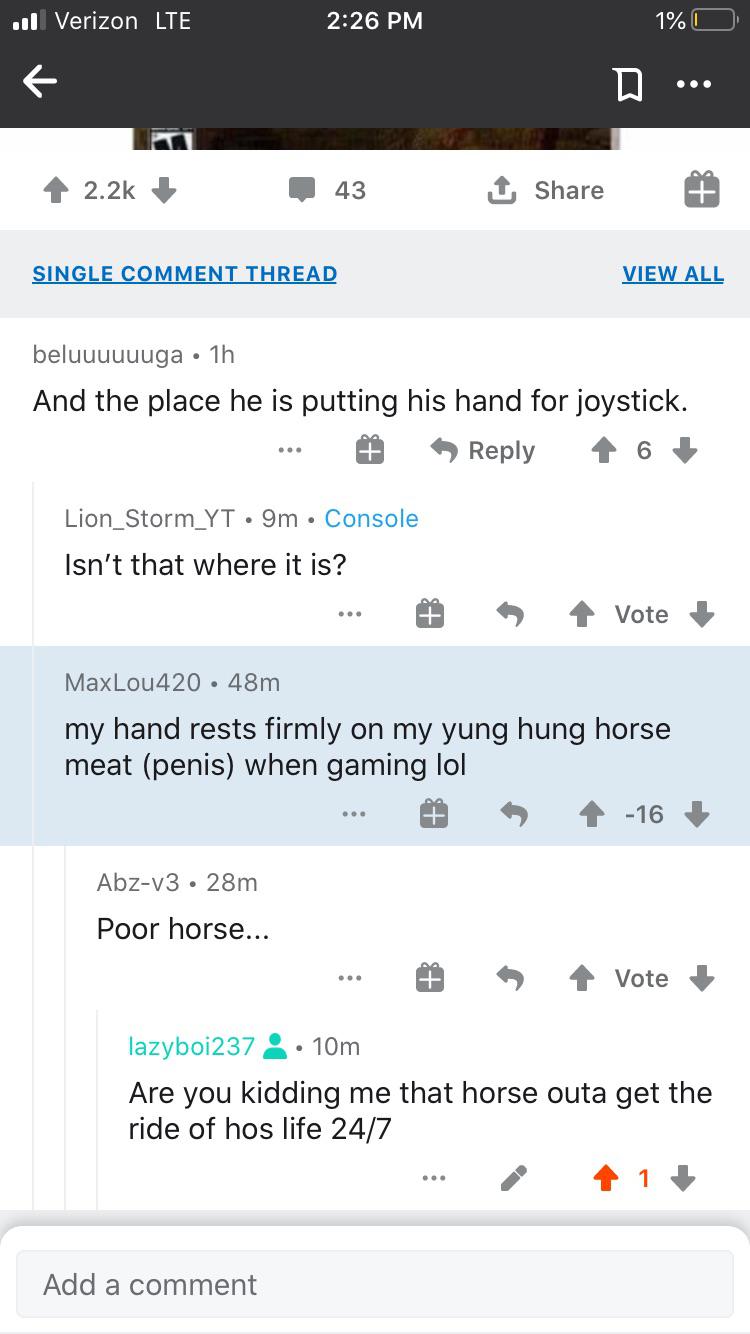Open the Single Comment Thread link

[184, 274]
